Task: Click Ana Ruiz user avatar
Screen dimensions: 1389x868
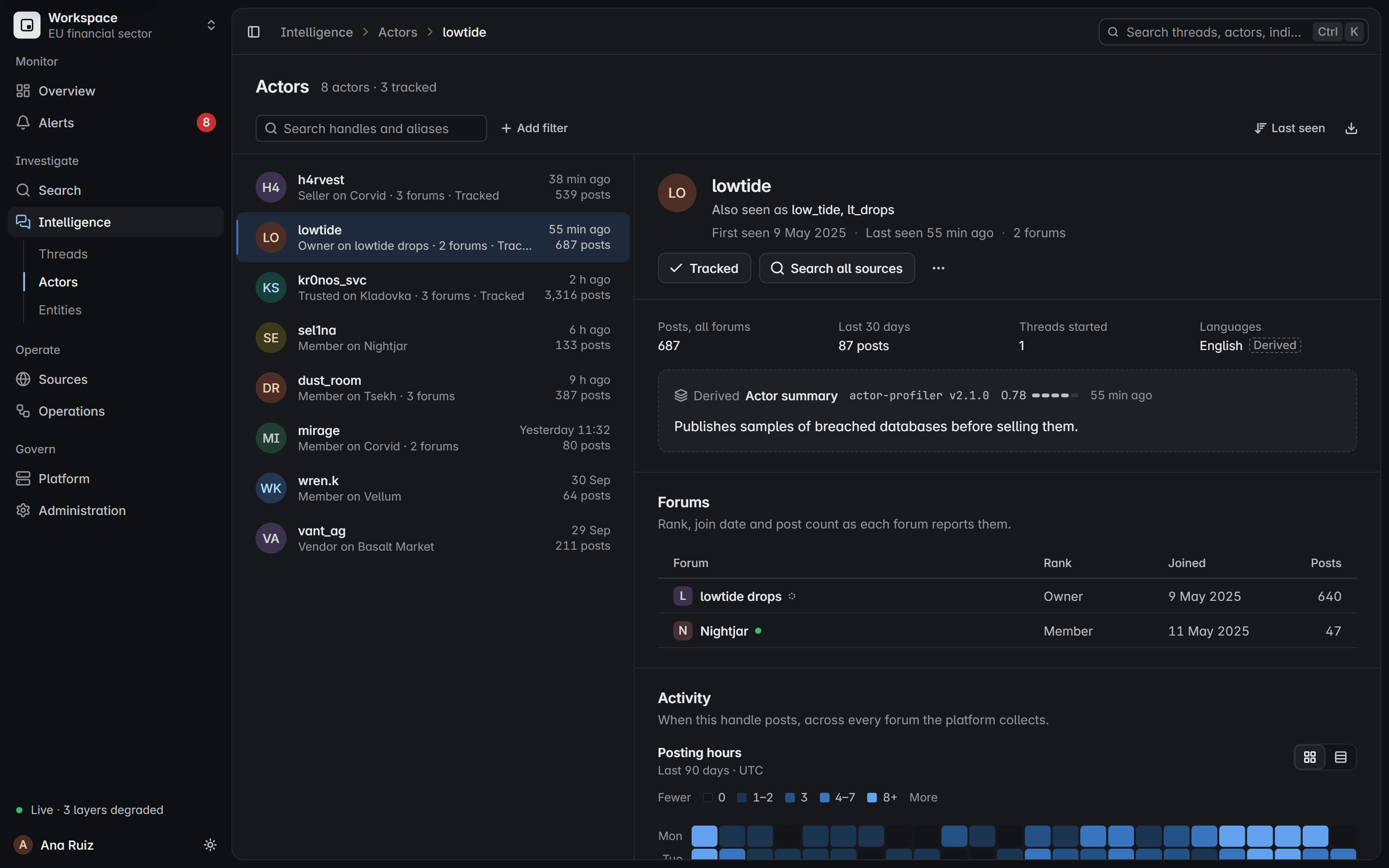Action: (23, 844)
